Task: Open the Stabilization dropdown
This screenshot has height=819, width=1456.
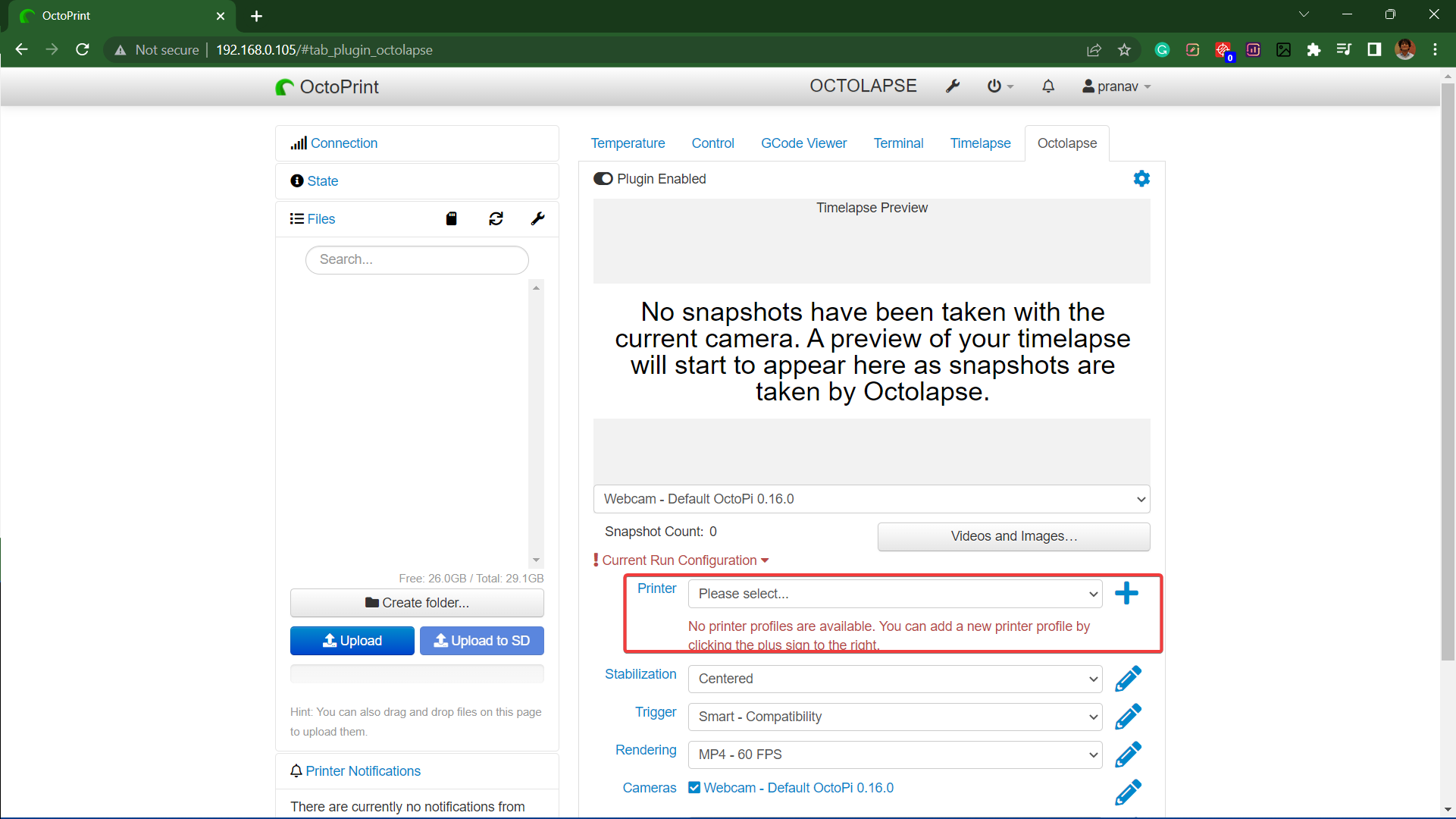Action: tap(894, 679)
